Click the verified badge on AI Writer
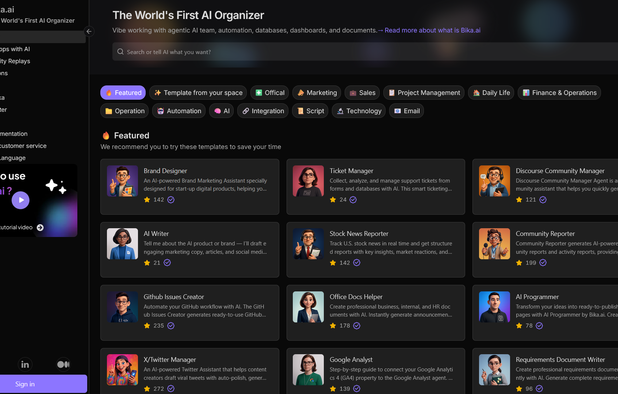 (x=167, y=262)
